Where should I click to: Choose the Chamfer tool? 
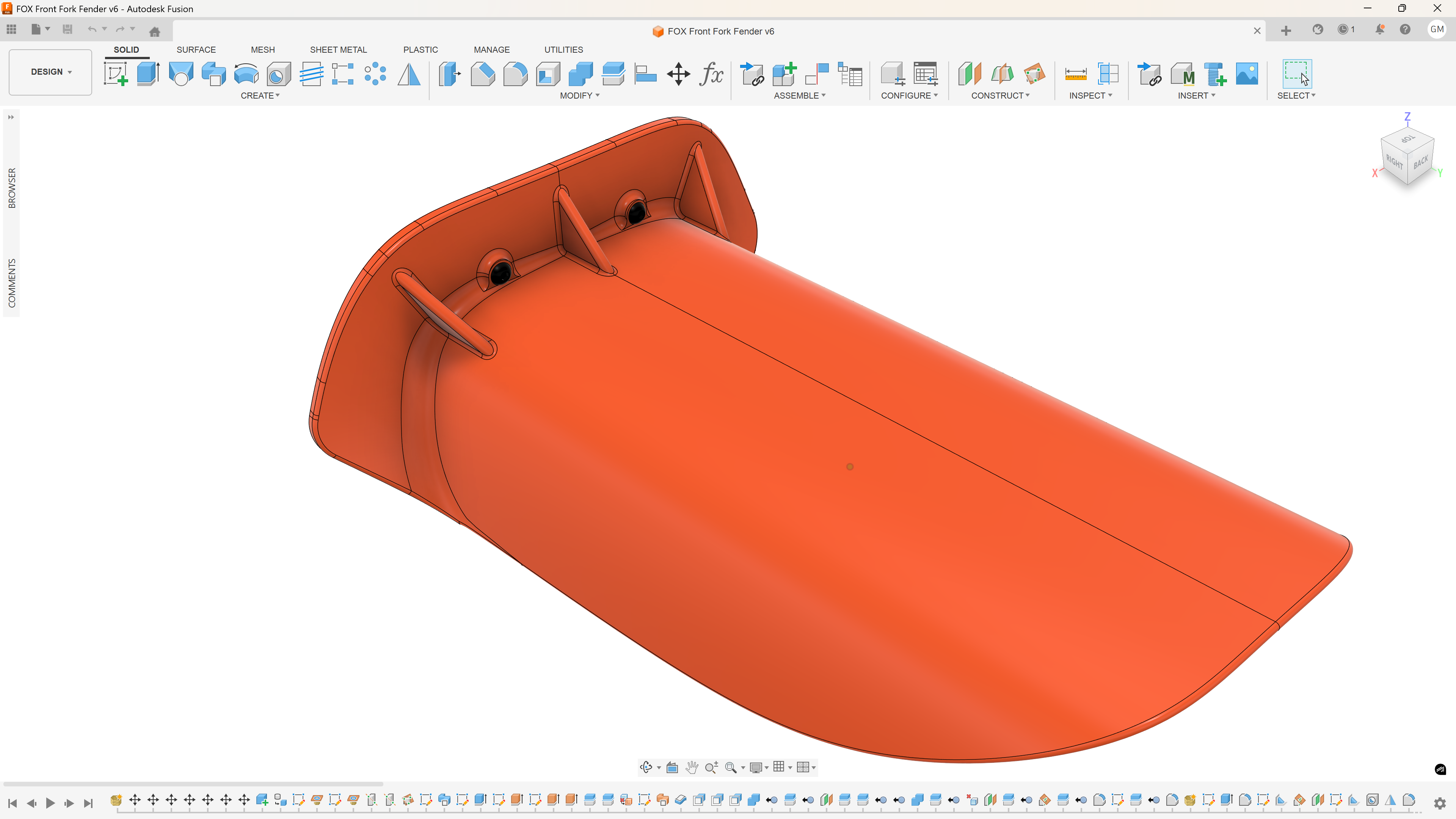483,74
